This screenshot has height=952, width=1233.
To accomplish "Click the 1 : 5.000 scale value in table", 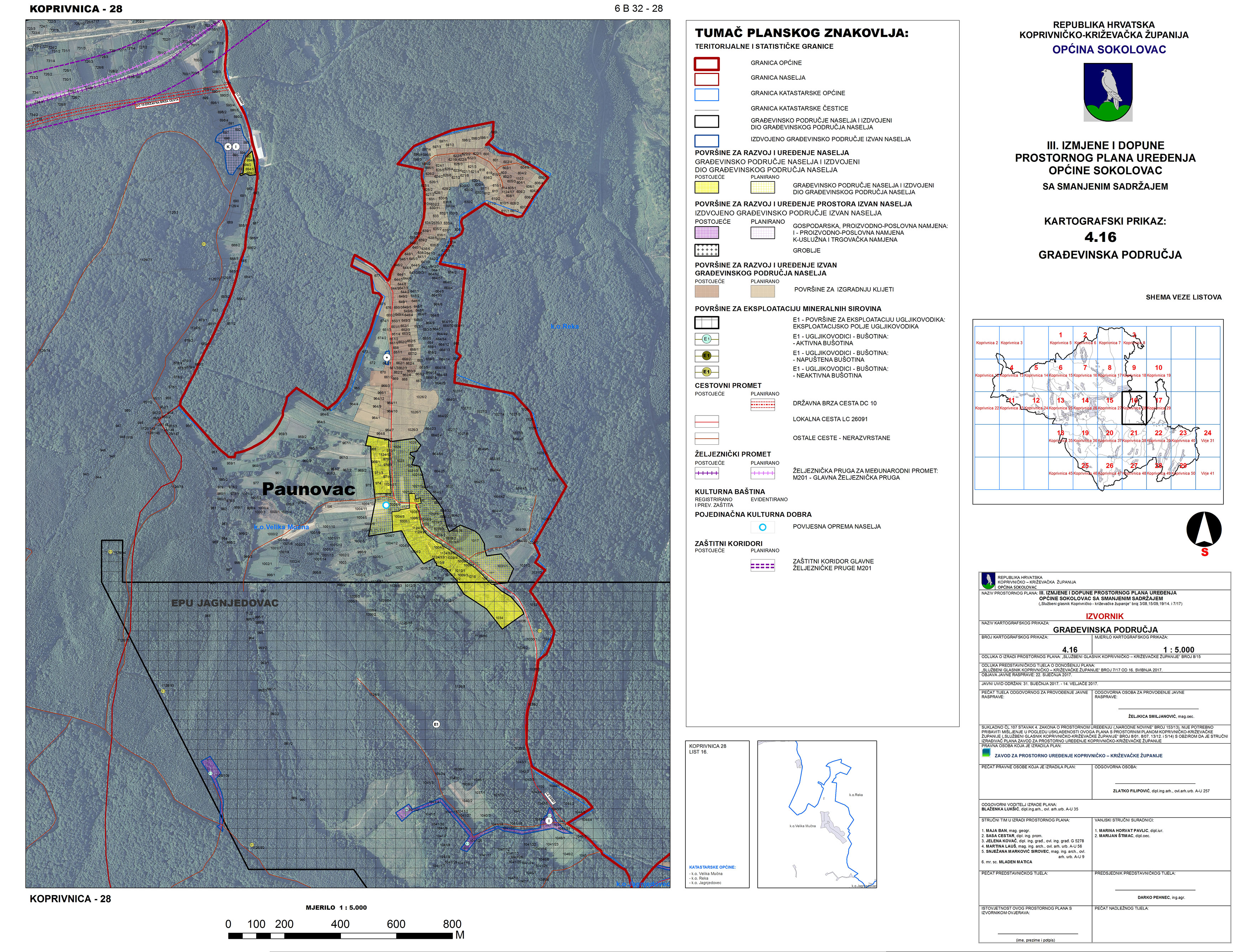I will (1179, 650).
